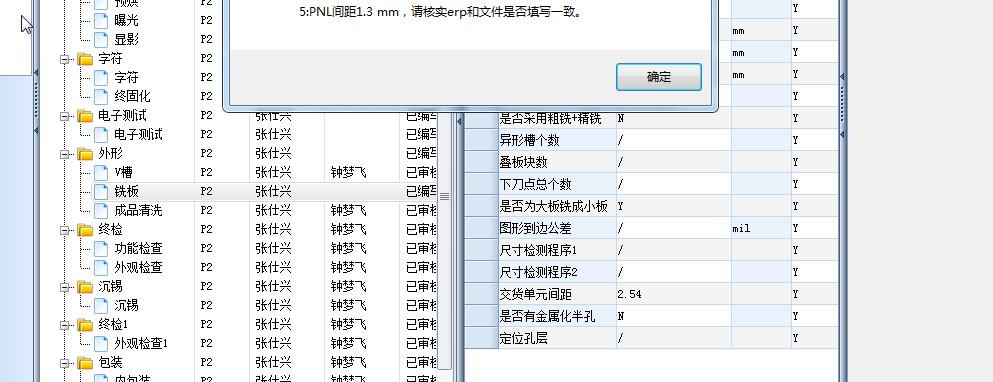Click the 包装 folder icon
The width and height of the screenshot is (993, 382).
click(85, 364)
